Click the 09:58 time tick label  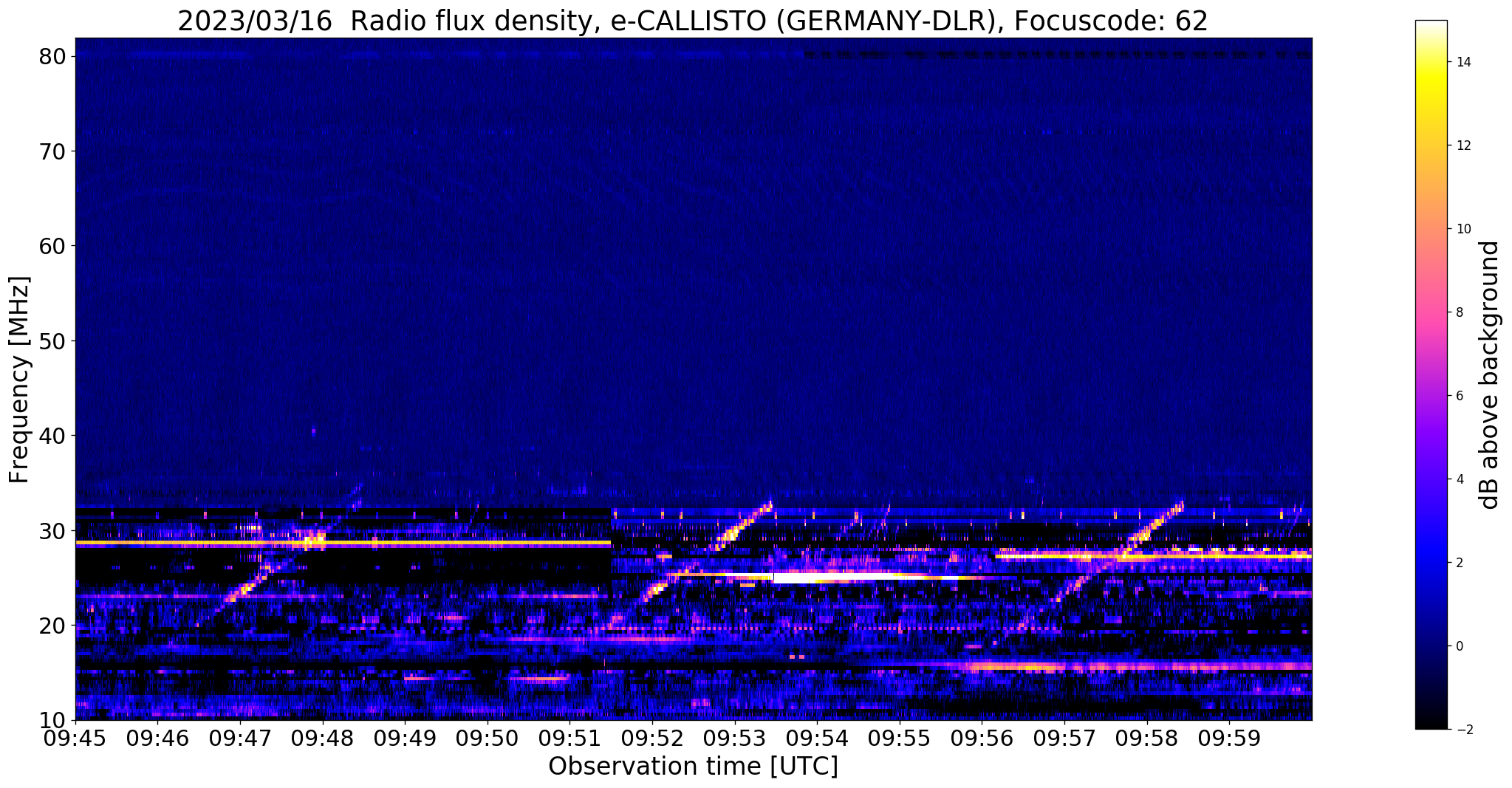[x=1146, y=739]
